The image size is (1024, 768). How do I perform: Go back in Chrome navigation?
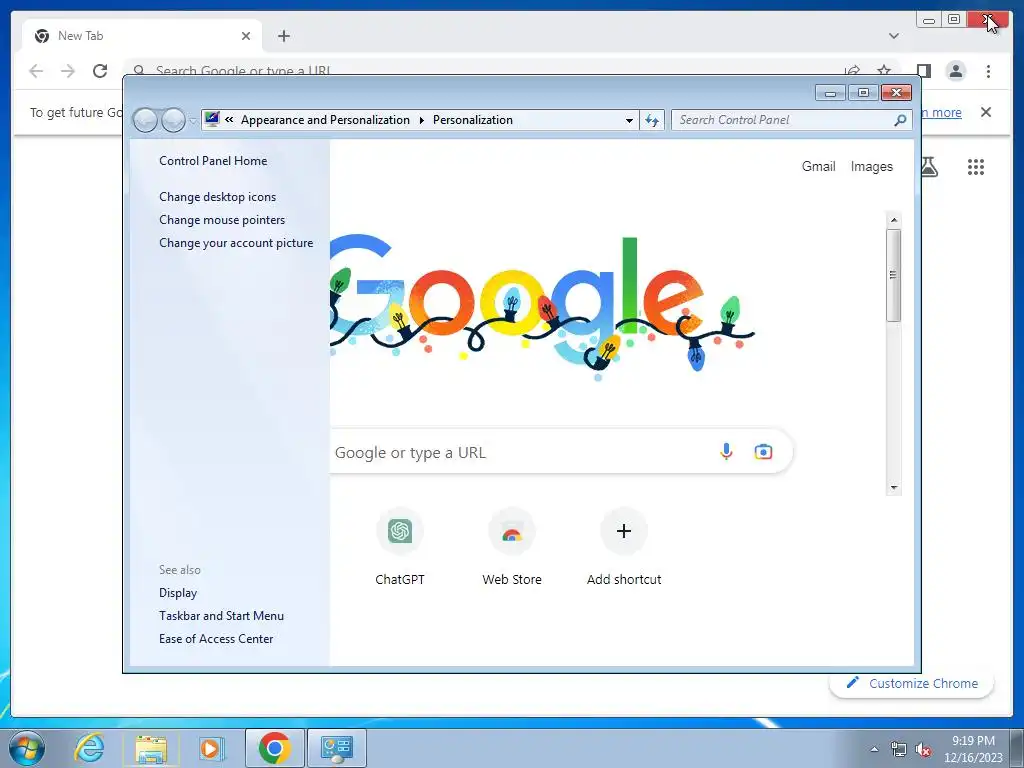click(x=36, y=71)
